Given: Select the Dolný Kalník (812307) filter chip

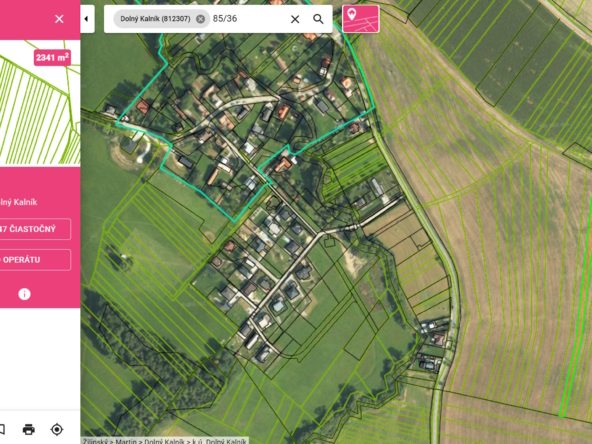Looking at the screenshot, I should coord(155,19).
